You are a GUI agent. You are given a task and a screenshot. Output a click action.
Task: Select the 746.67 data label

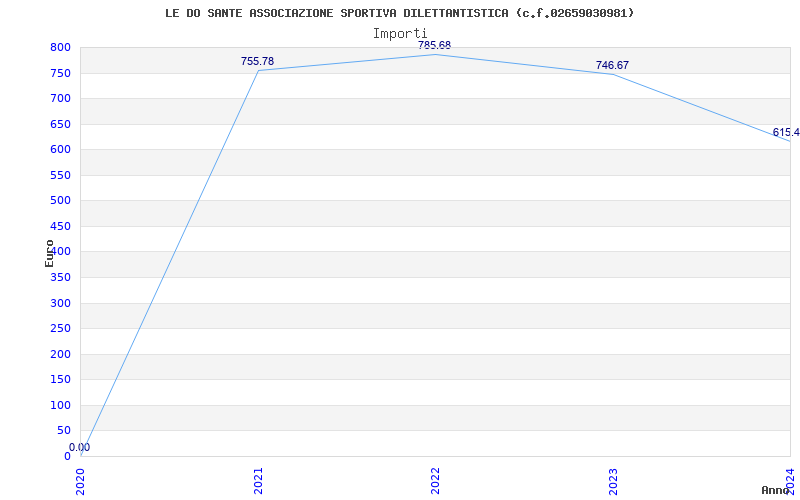(x=612, y=65)
